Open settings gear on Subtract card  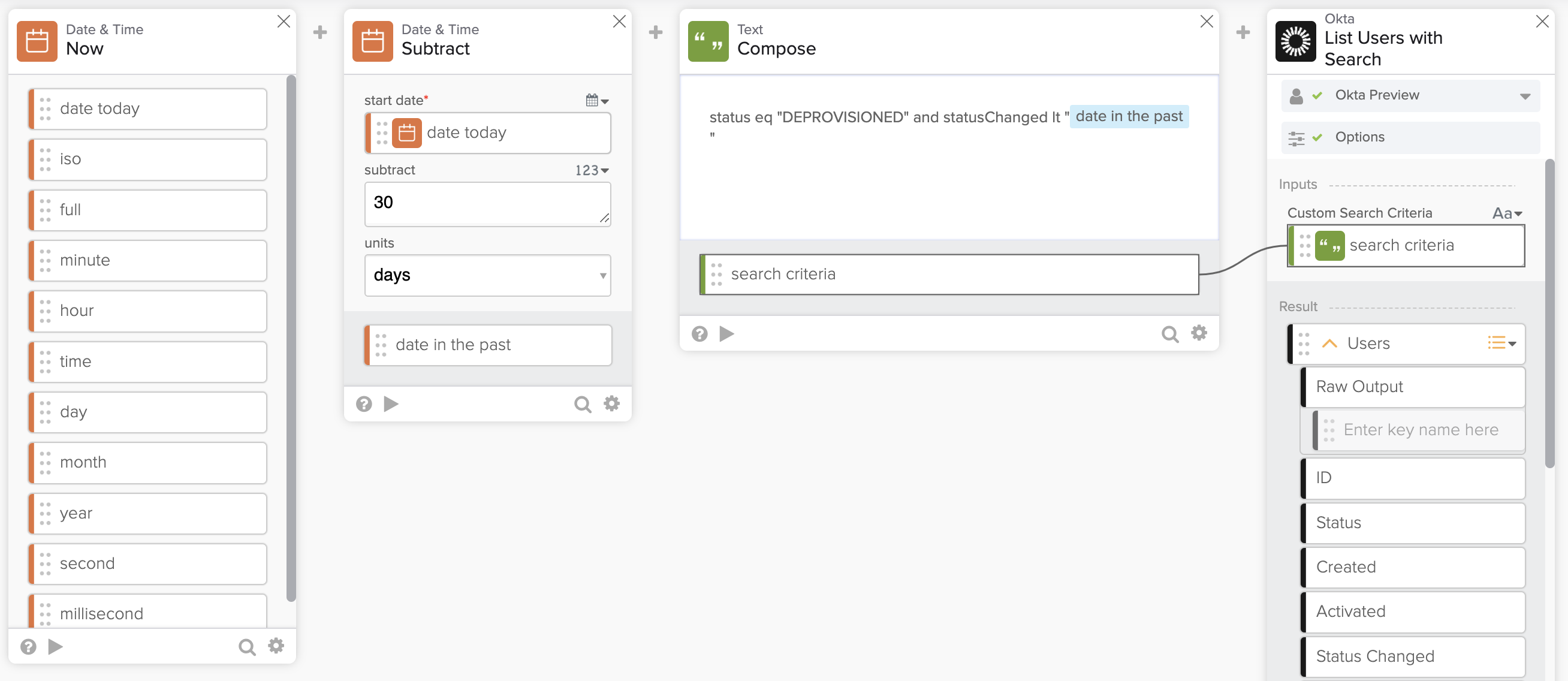point(611,403)
